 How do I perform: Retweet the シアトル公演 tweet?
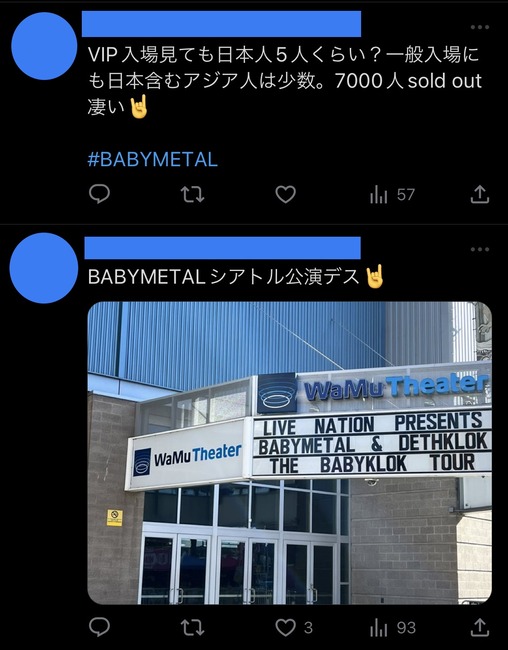(192, 628)
